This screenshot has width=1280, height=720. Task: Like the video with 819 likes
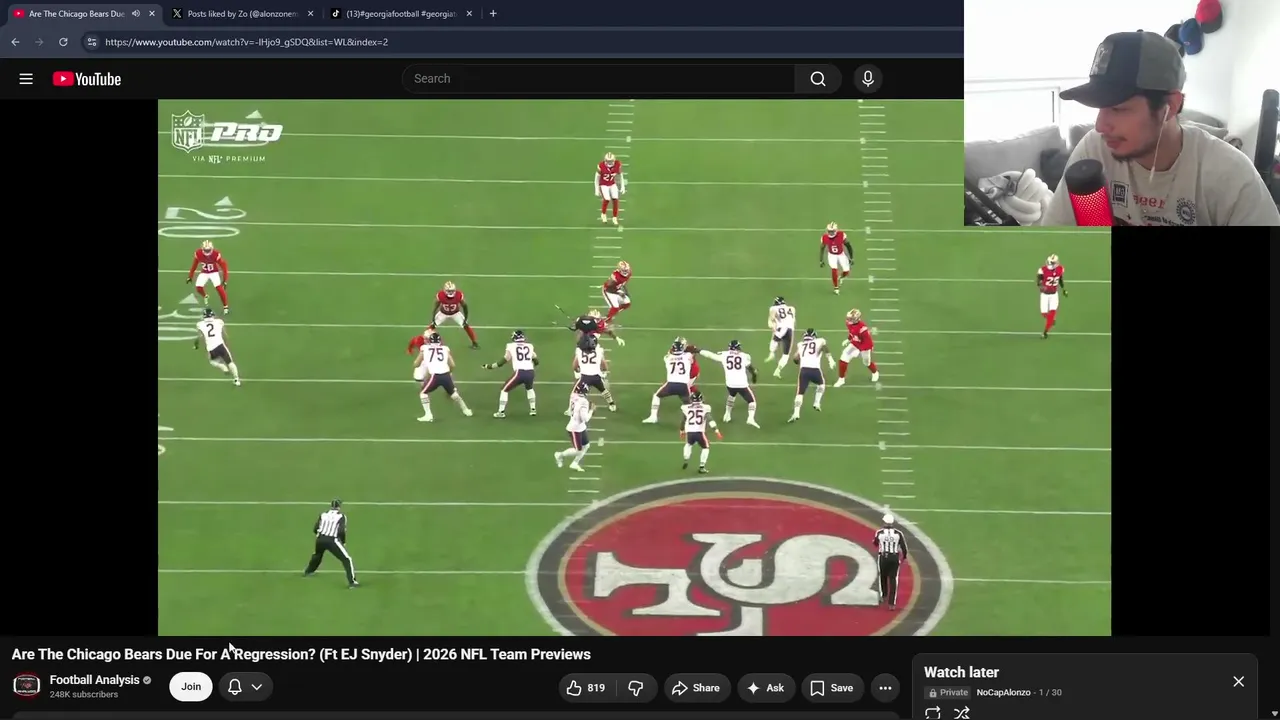(585, 688)
